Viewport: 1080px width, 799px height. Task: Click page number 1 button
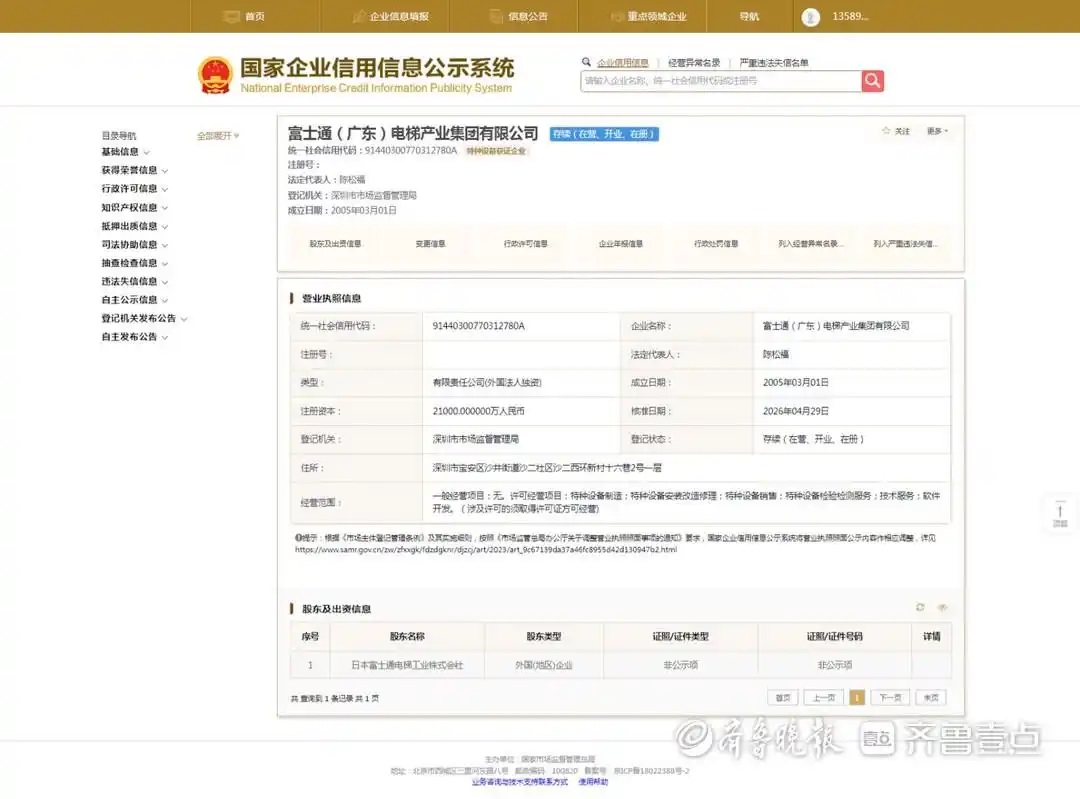click(x=857, y=698)
